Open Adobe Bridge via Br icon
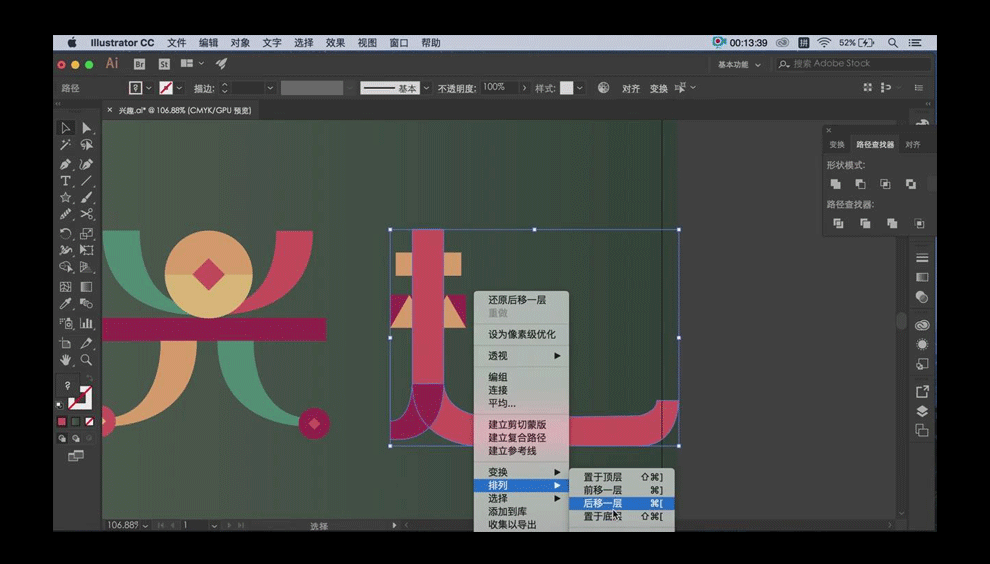 pyautogui.click(x=139, y=64)
